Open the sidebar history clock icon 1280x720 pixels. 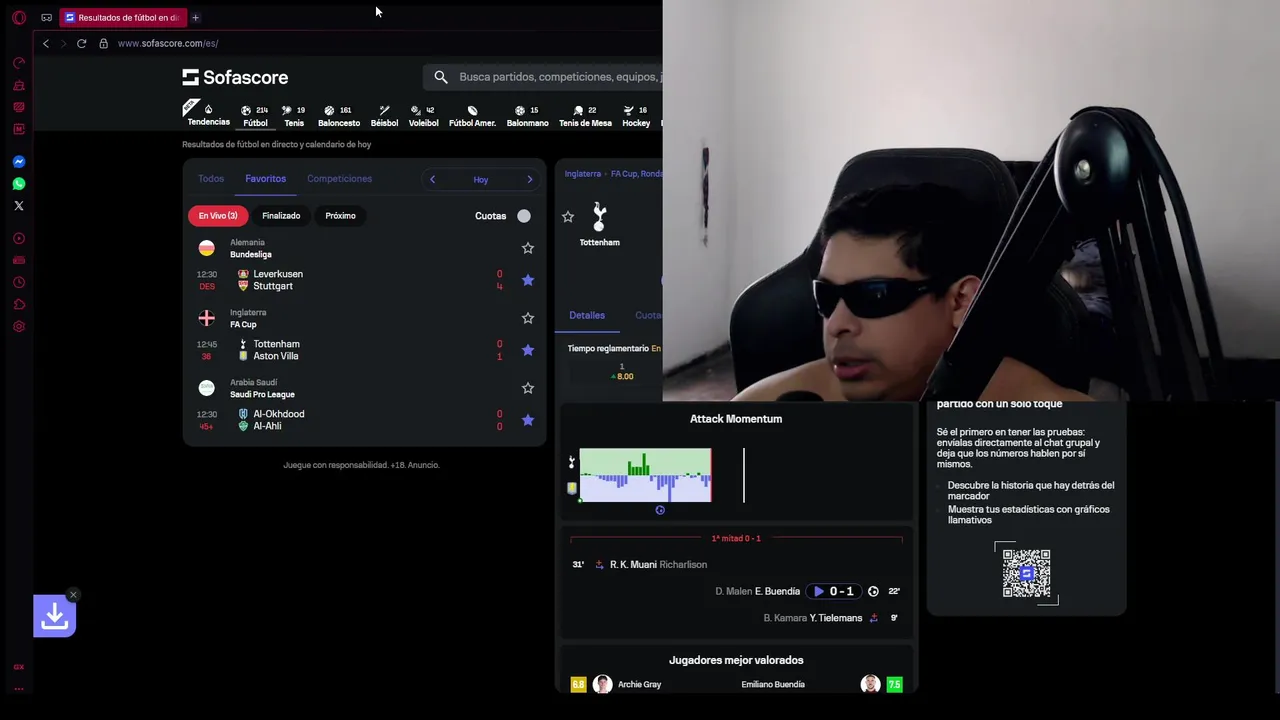click(x=19, y=283)
